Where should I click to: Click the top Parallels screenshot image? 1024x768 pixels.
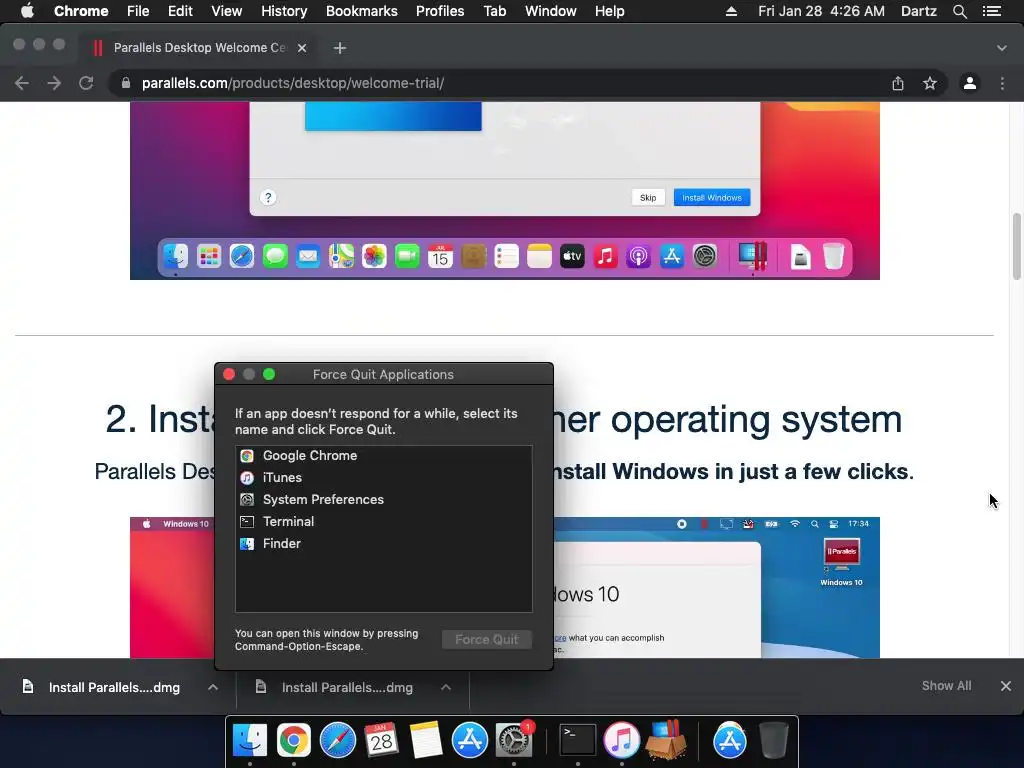click(x=505, y=191)
